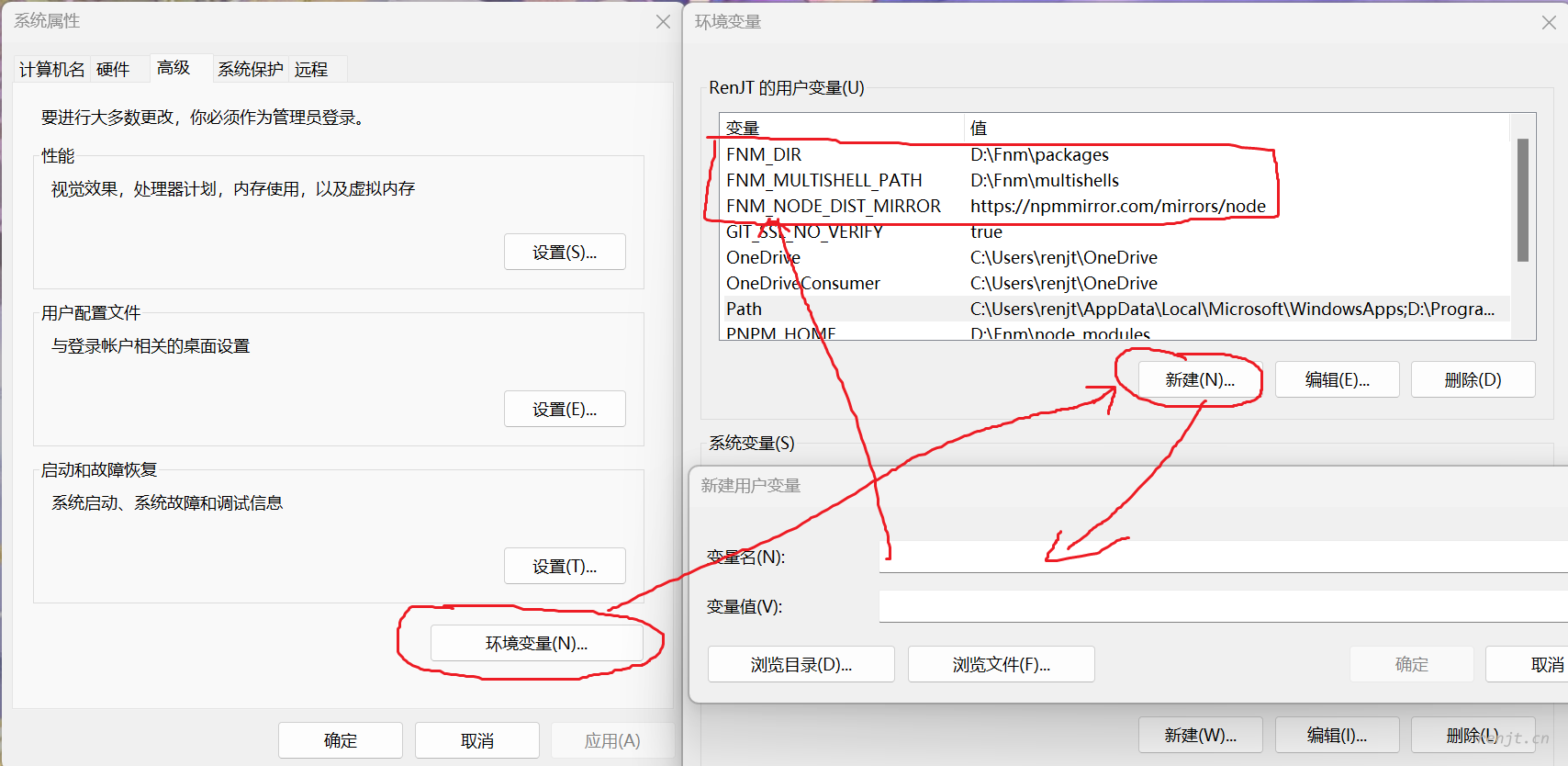Image resolution: width=1568 pixels, height=766 pixels.
Task: Click the 变量 column header
Action: tap(842, 128)
